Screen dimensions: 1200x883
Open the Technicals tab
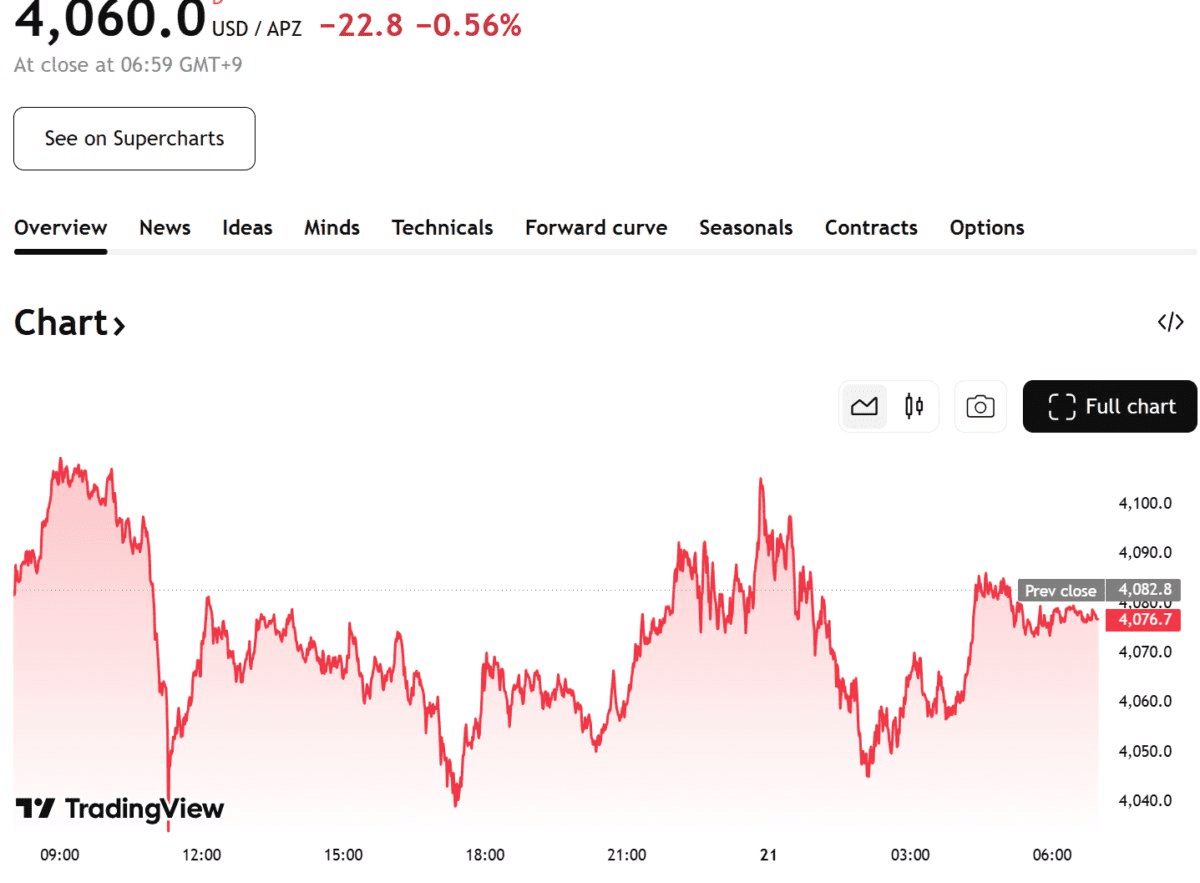pos(442,228)
